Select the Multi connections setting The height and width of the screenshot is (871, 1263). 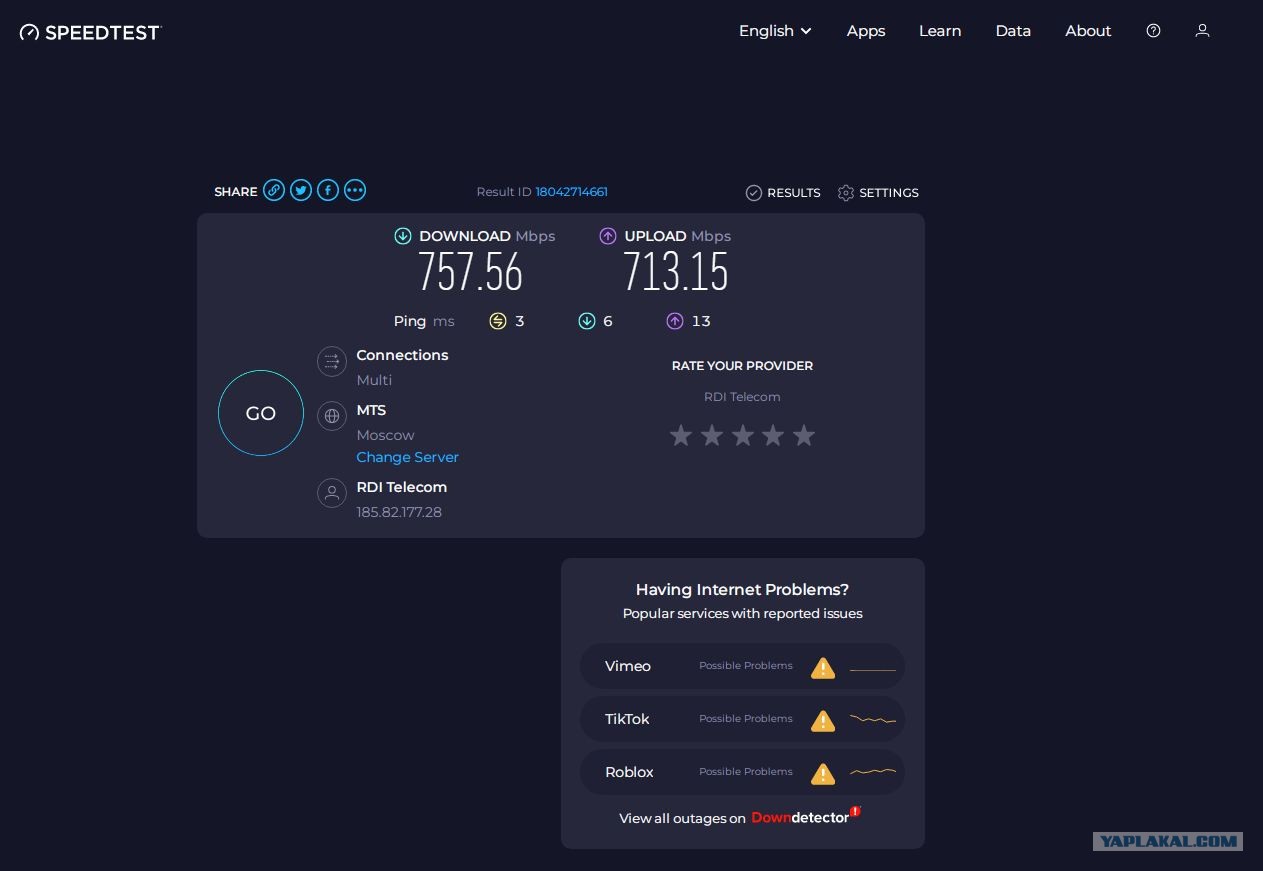click(374, 380)
